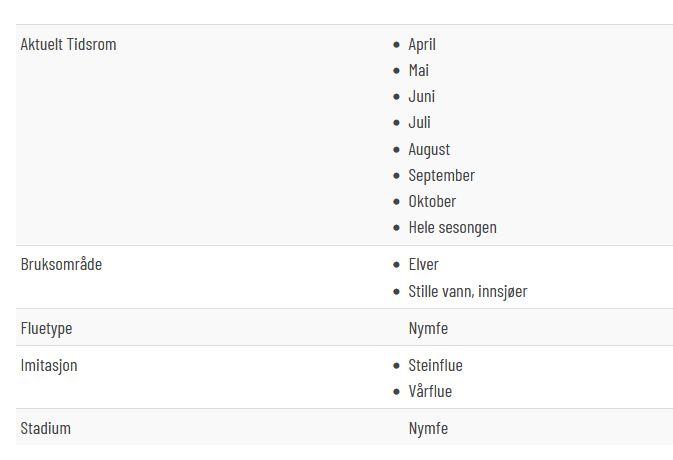Select August in the month list
This screenshot has width=673, height=460.
point(429,150)
